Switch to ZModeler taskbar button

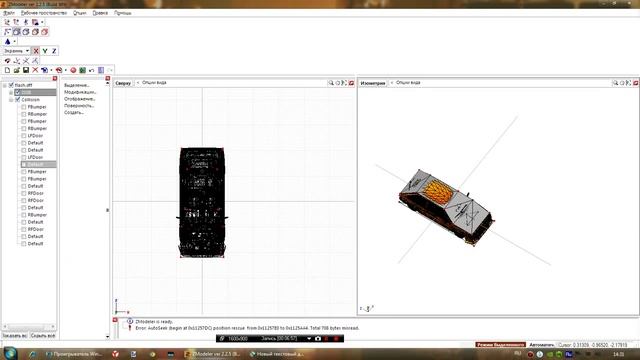[212, 354]
